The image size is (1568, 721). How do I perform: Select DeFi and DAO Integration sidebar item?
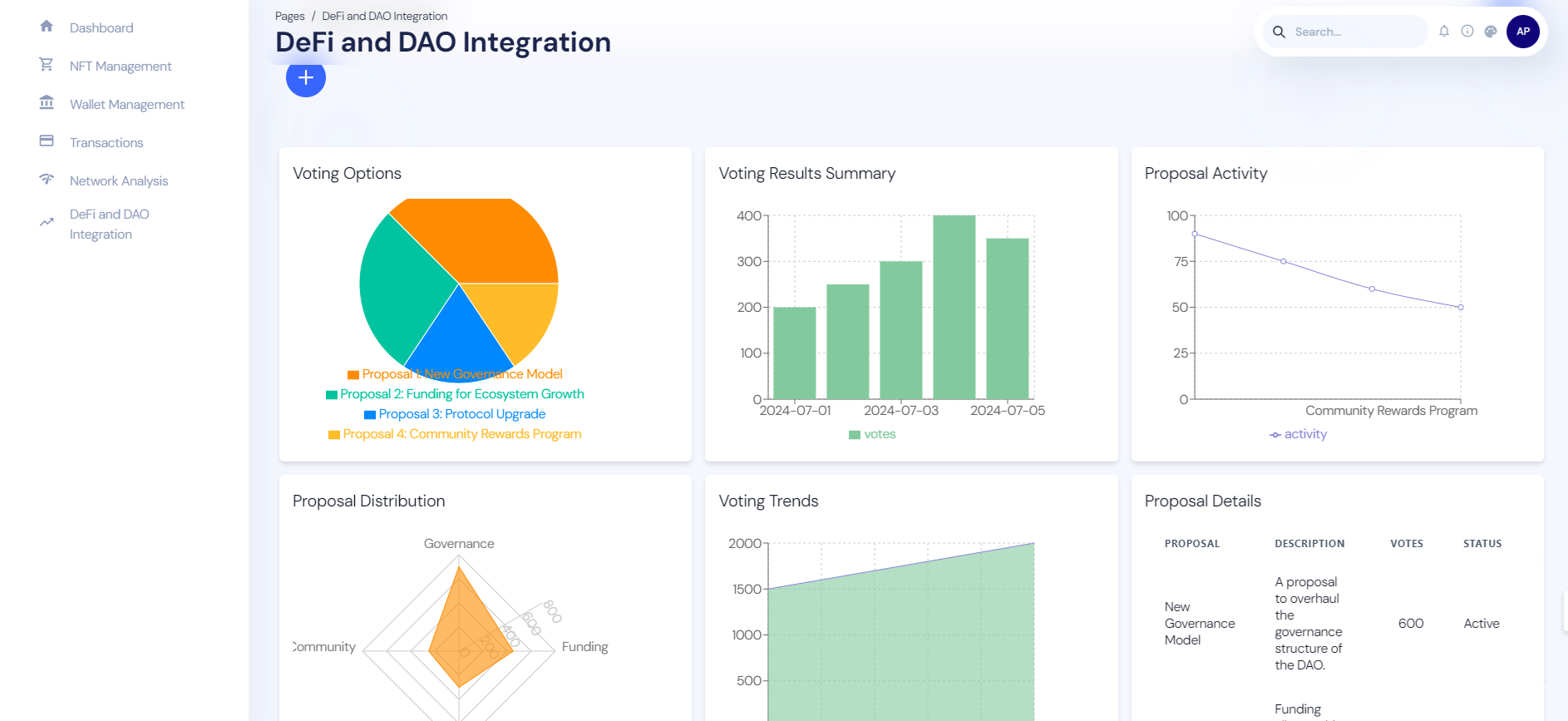(x=109, y=224)
